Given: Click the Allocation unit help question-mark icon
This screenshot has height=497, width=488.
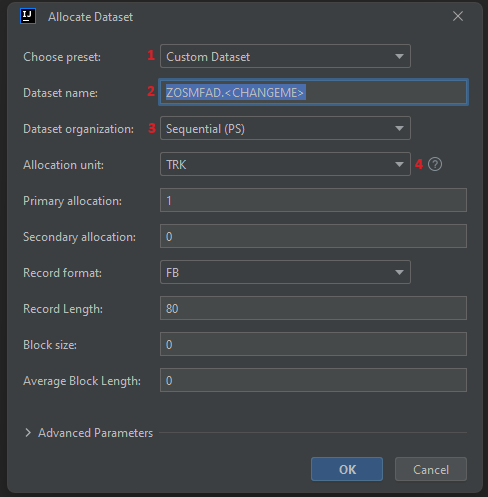Looking at the screenshot, I should click(435, 164).
